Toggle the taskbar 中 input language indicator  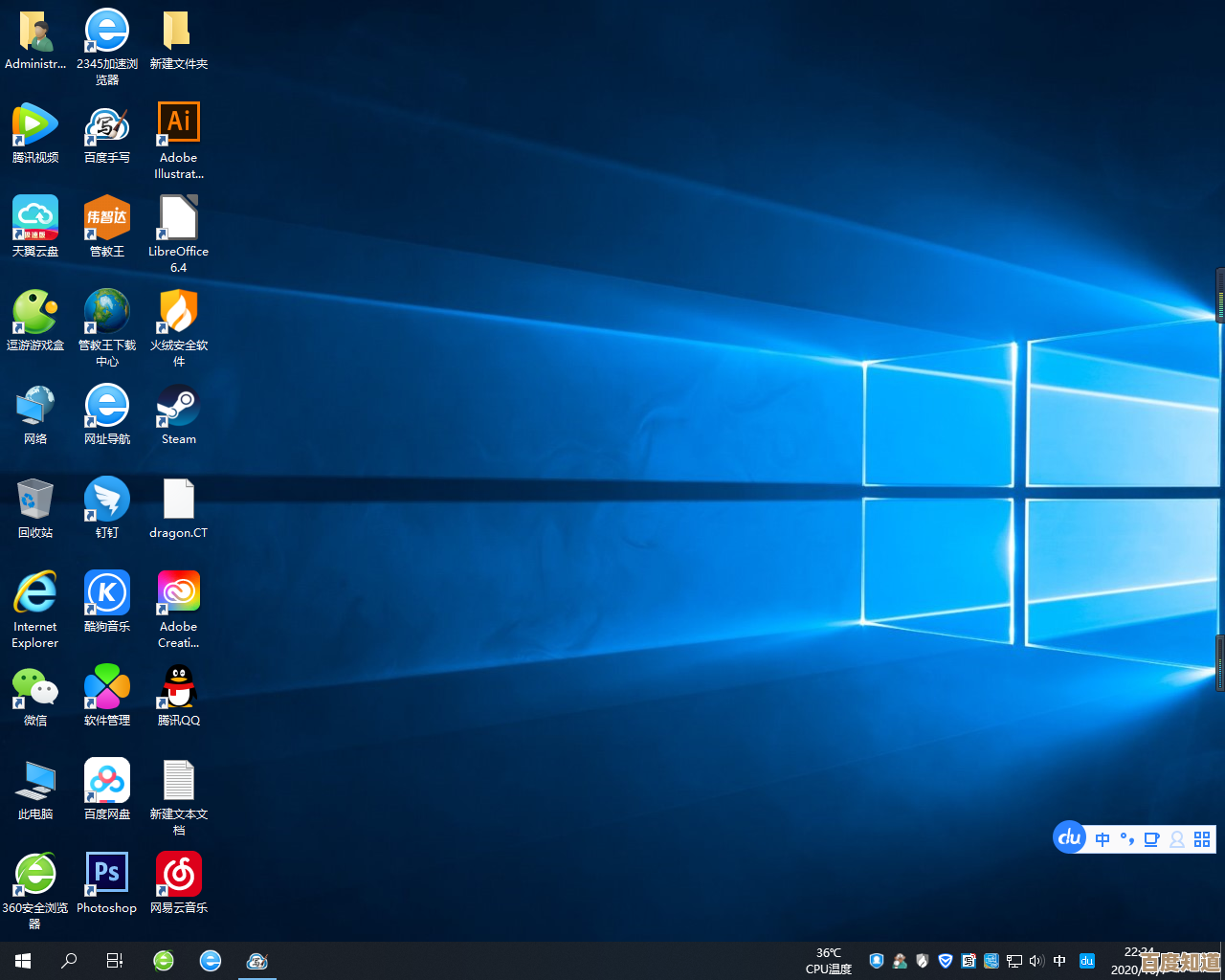click(x=1059, y=961)
